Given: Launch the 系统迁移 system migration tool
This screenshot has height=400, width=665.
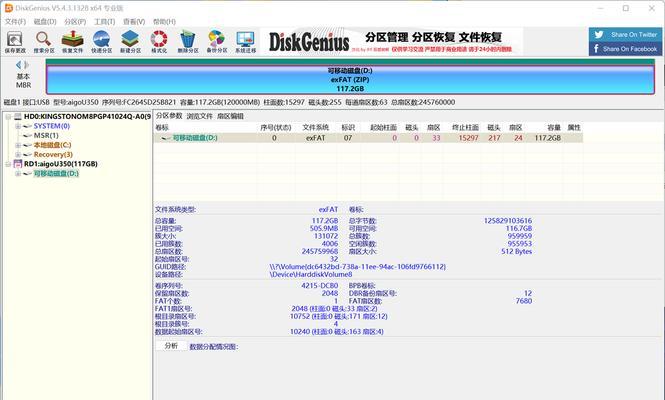Looking at the screenshot, I should 246,42.
